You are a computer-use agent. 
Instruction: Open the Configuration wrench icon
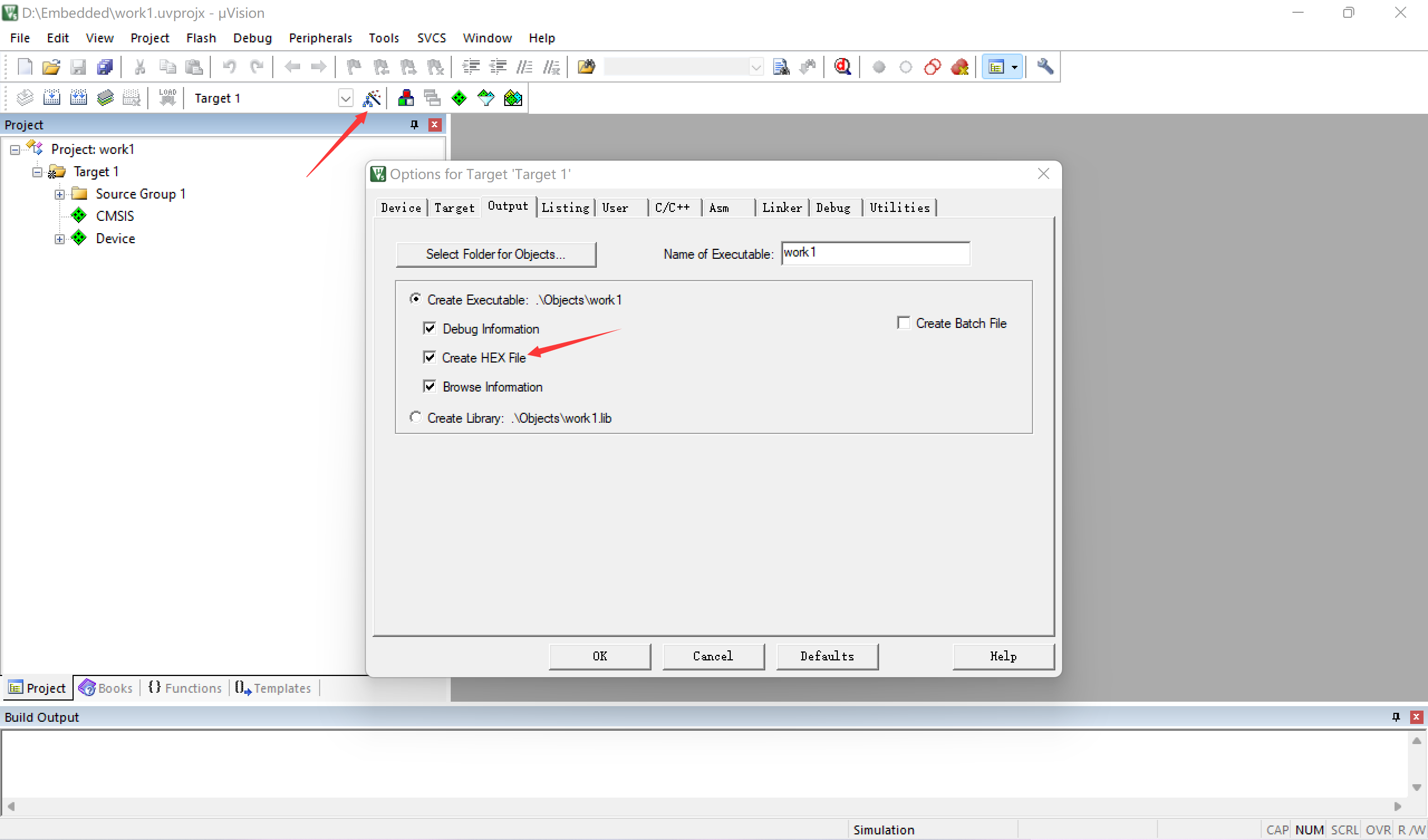coord(1045,67)
